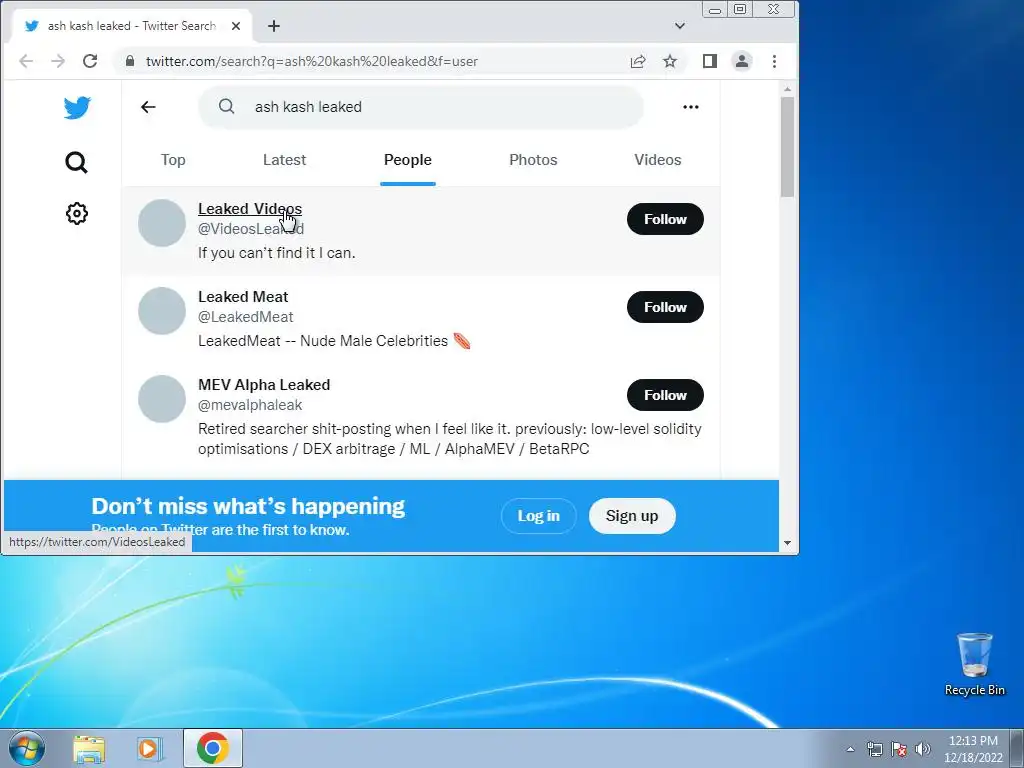Switch to the Top results tab
The image size is (1024, 768).
173,160
